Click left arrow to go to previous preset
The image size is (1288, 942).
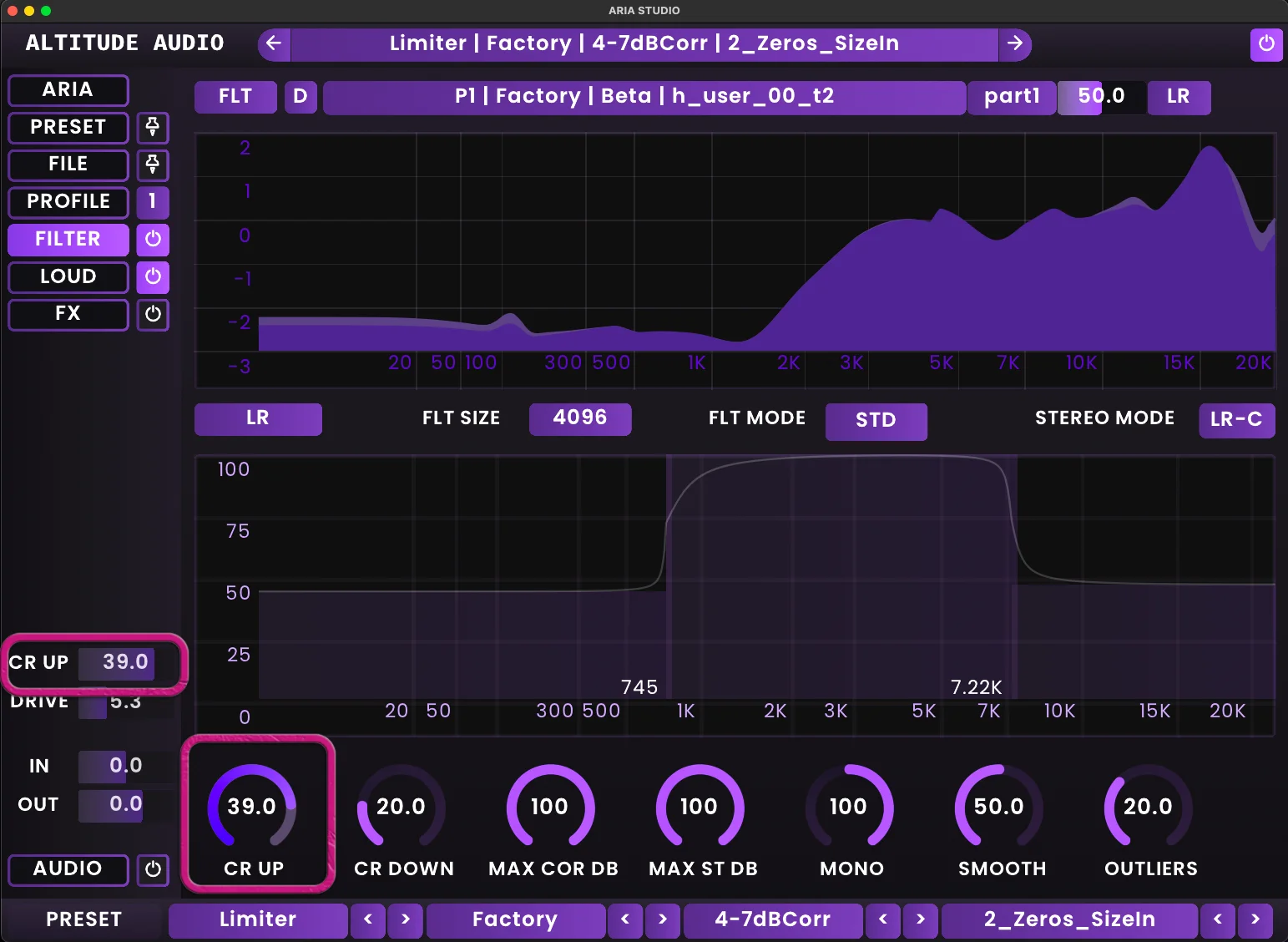274,44
